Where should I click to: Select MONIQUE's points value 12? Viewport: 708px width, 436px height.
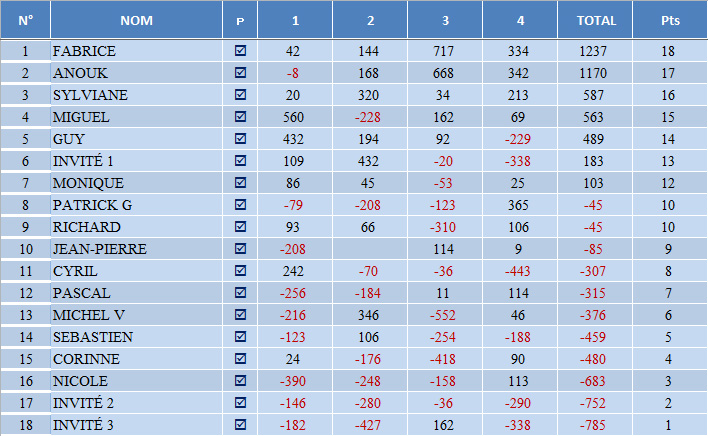(x=669, y=183)
